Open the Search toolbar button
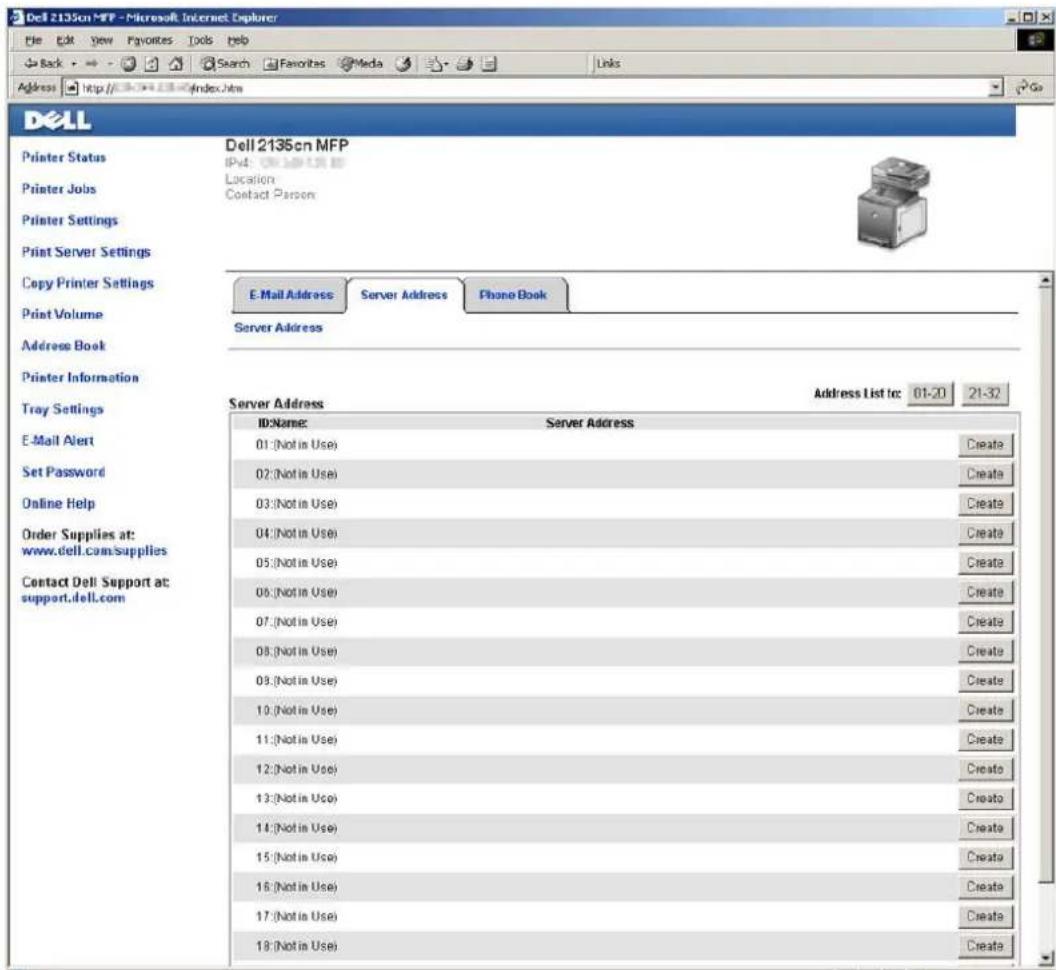The width and height of the screenshot is (1056, 970). point(226,64)
